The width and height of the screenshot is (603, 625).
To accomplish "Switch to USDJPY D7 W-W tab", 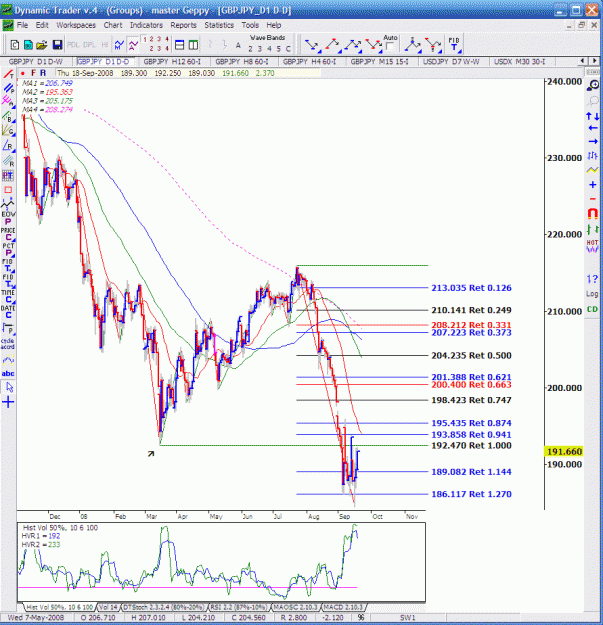I will (x=451, y=62).
